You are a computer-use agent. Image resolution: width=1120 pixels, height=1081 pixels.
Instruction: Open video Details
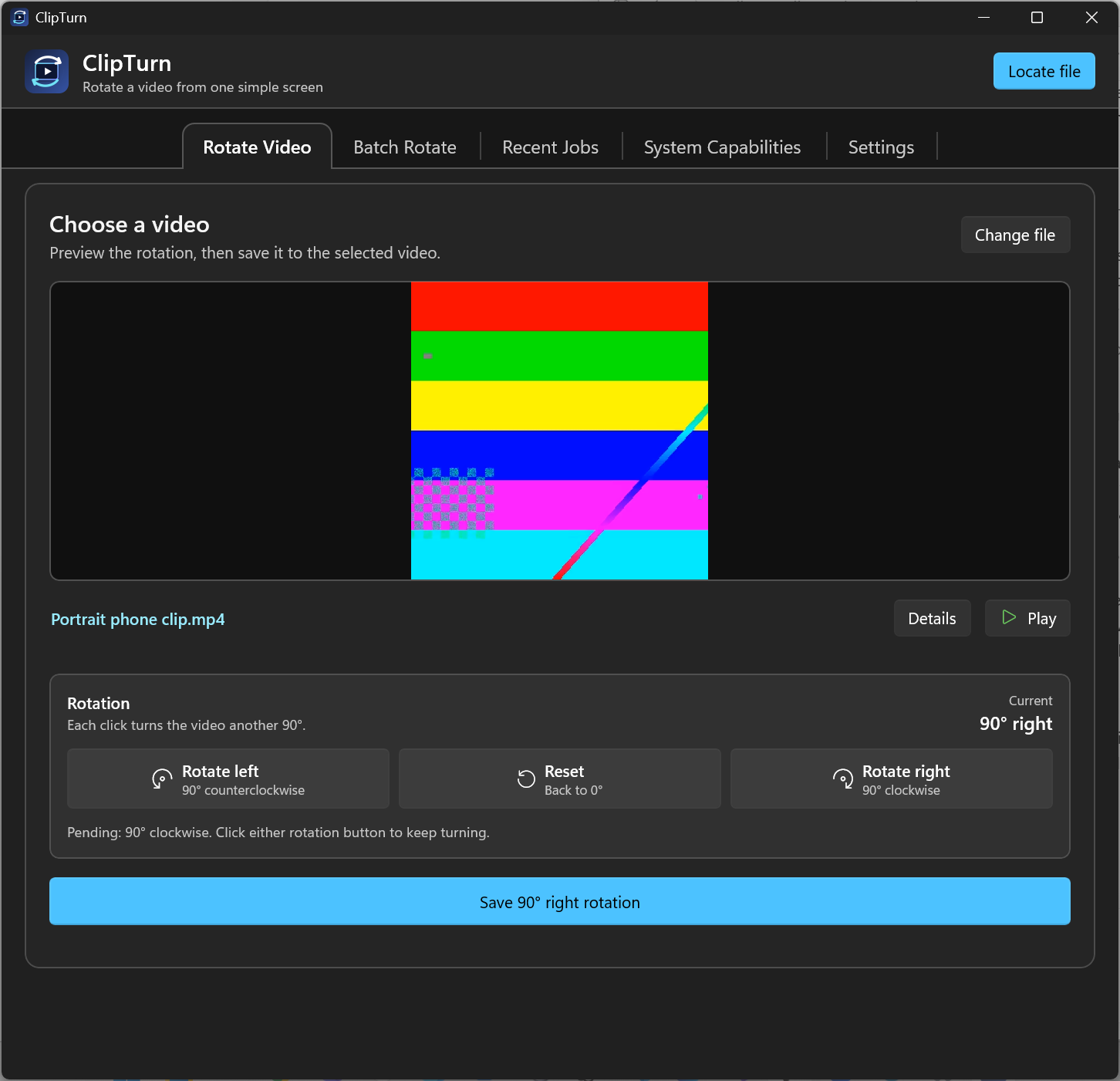932,618
